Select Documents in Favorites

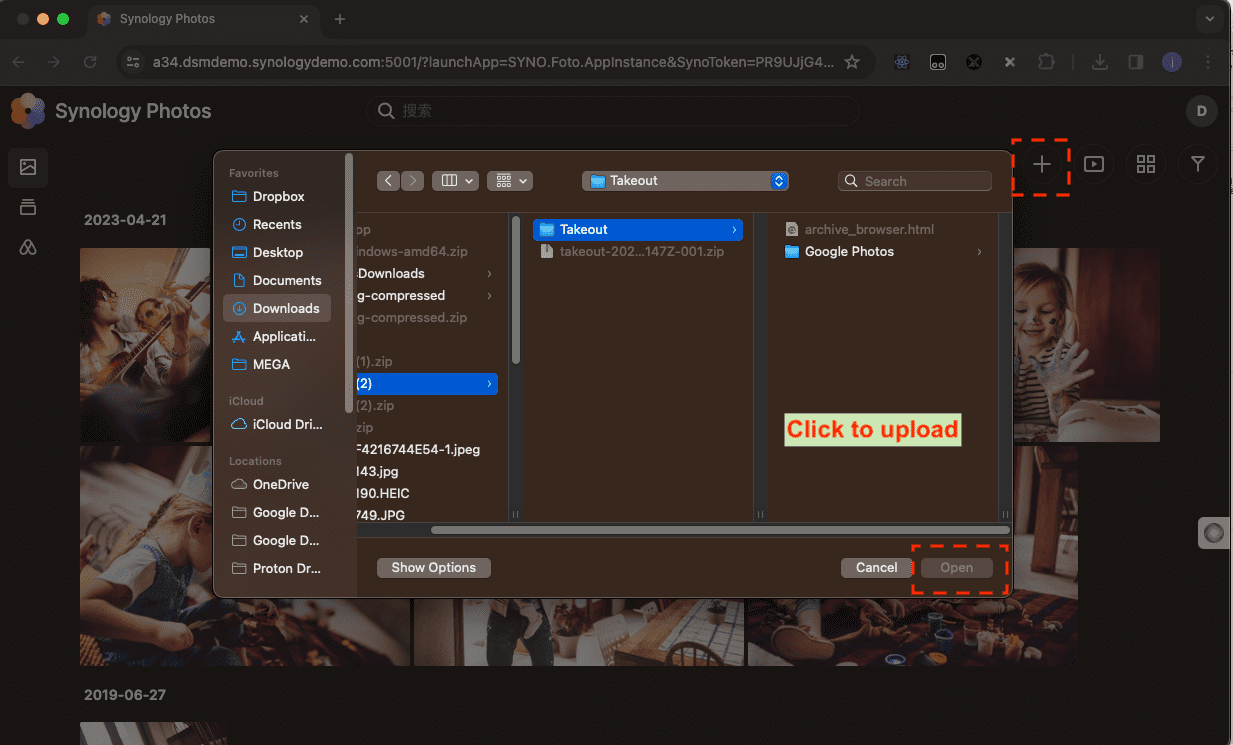(277, 281)
